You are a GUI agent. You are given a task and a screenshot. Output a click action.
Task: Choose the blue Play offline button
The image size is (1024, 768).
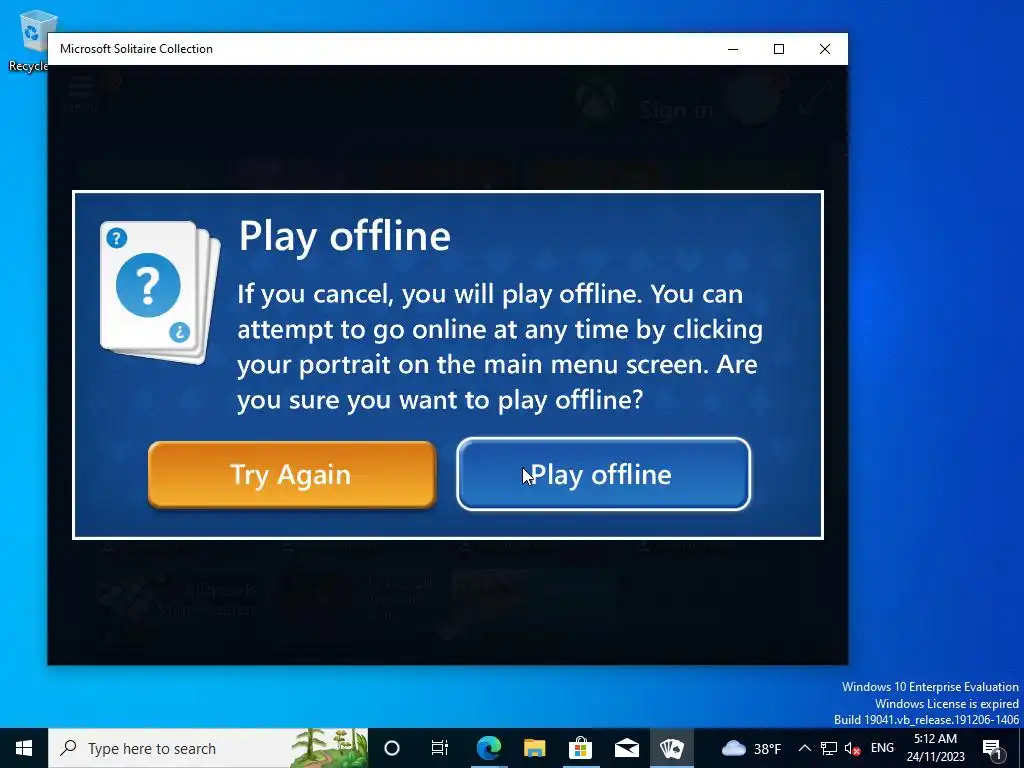pyautogui.click(x=603, y=474)
